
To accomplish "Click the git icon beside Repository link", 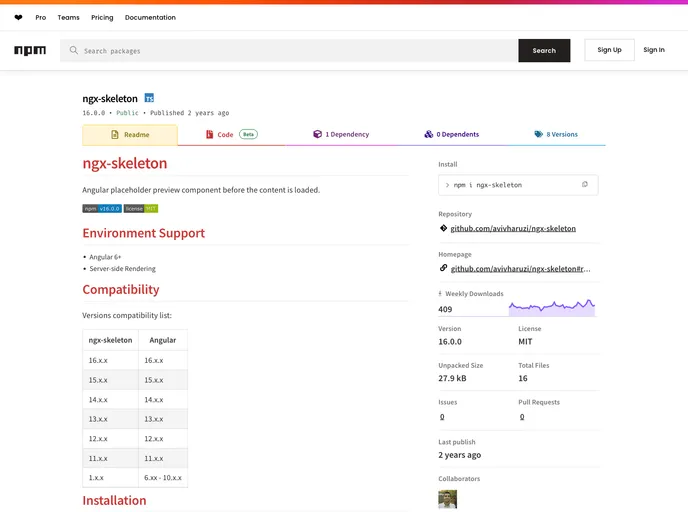I will 443,228.
